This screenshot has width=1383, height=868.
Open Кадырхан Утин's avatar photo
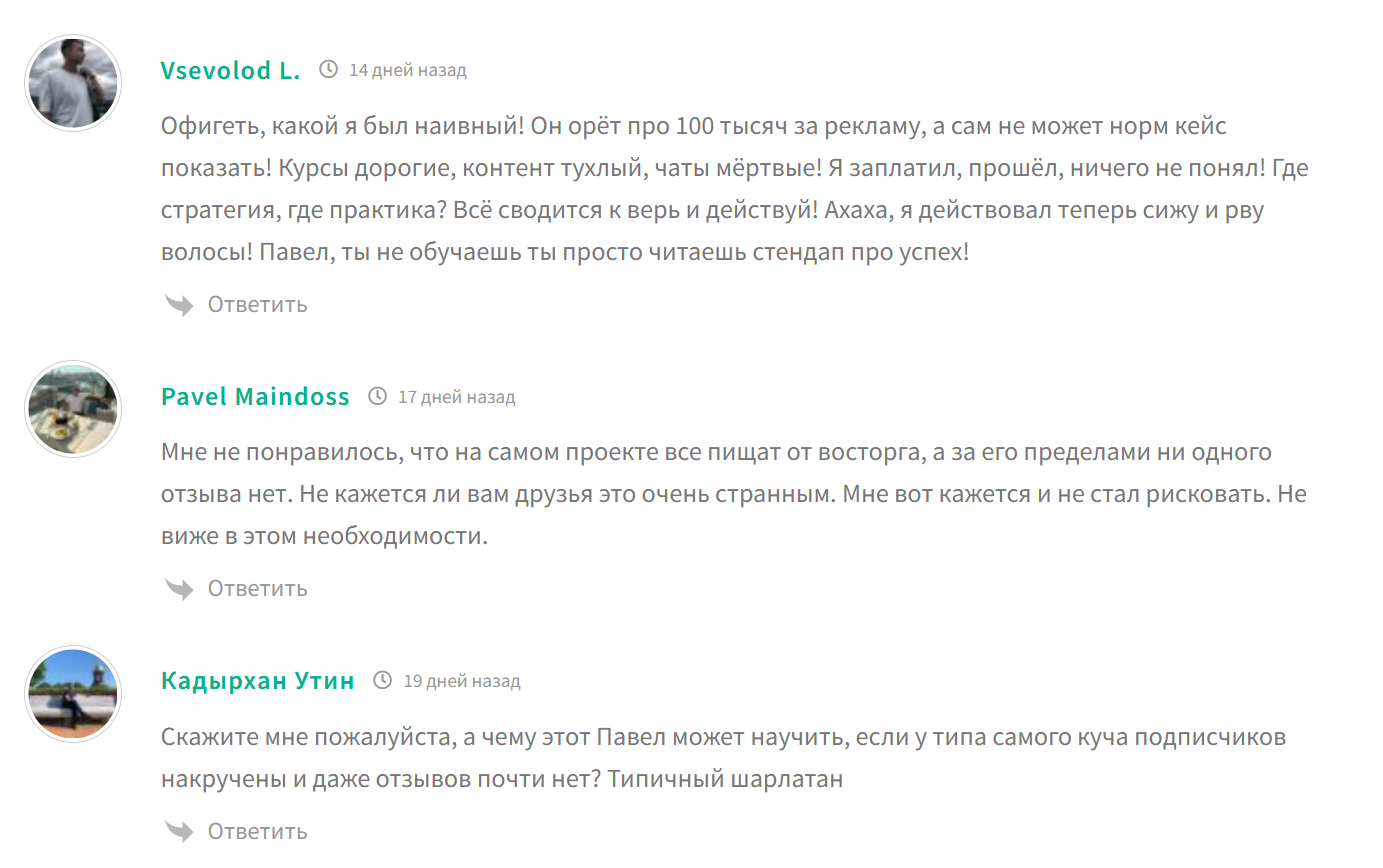coord(73,693)
